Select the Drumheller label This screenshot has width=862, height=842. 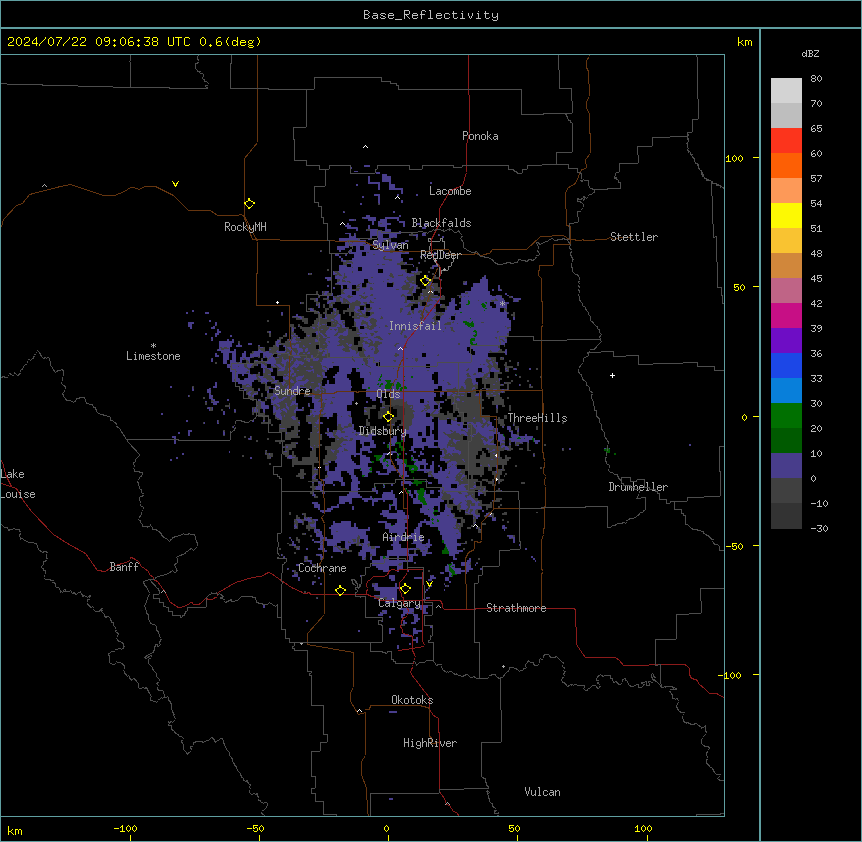click(x=638, y=487)
